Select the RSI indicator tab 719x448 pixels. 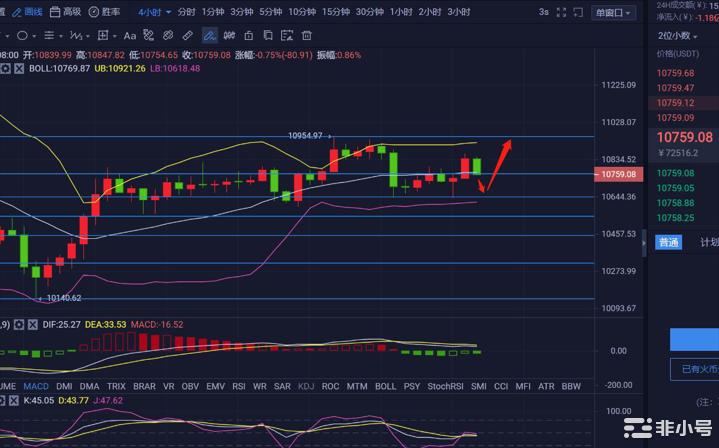pyautogui.click(x=238, y=387)
